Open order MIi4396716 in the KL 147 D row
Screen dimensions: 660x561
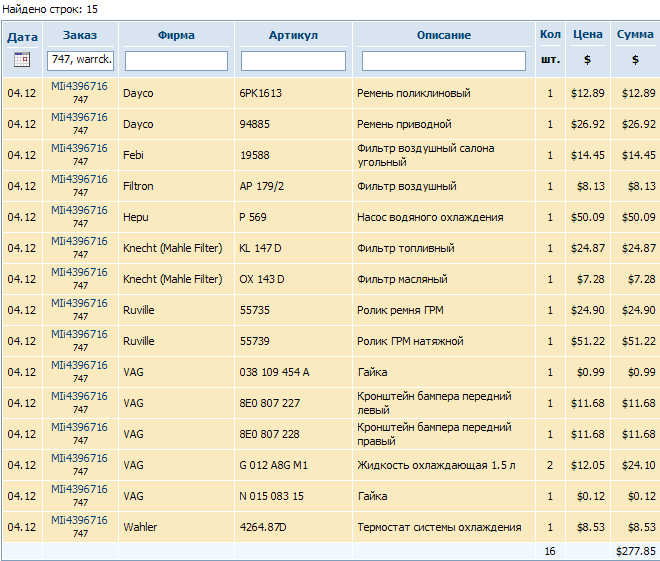[x=80, y=241]
